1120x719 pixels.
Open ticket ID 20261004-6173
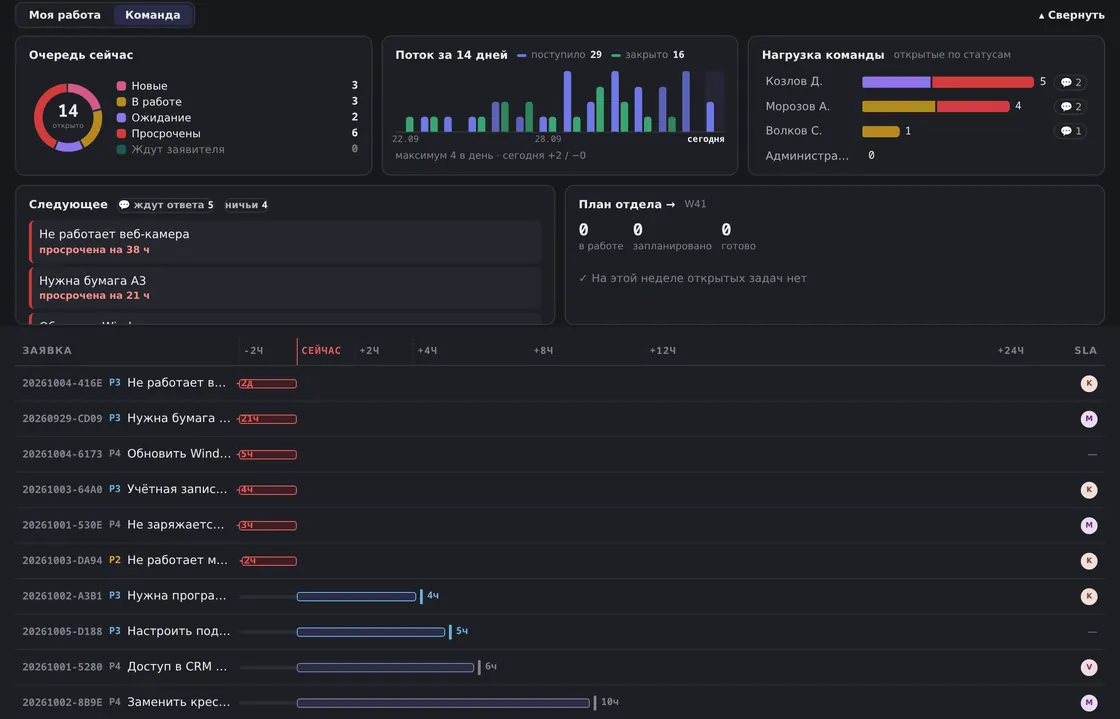coord(62,454)
